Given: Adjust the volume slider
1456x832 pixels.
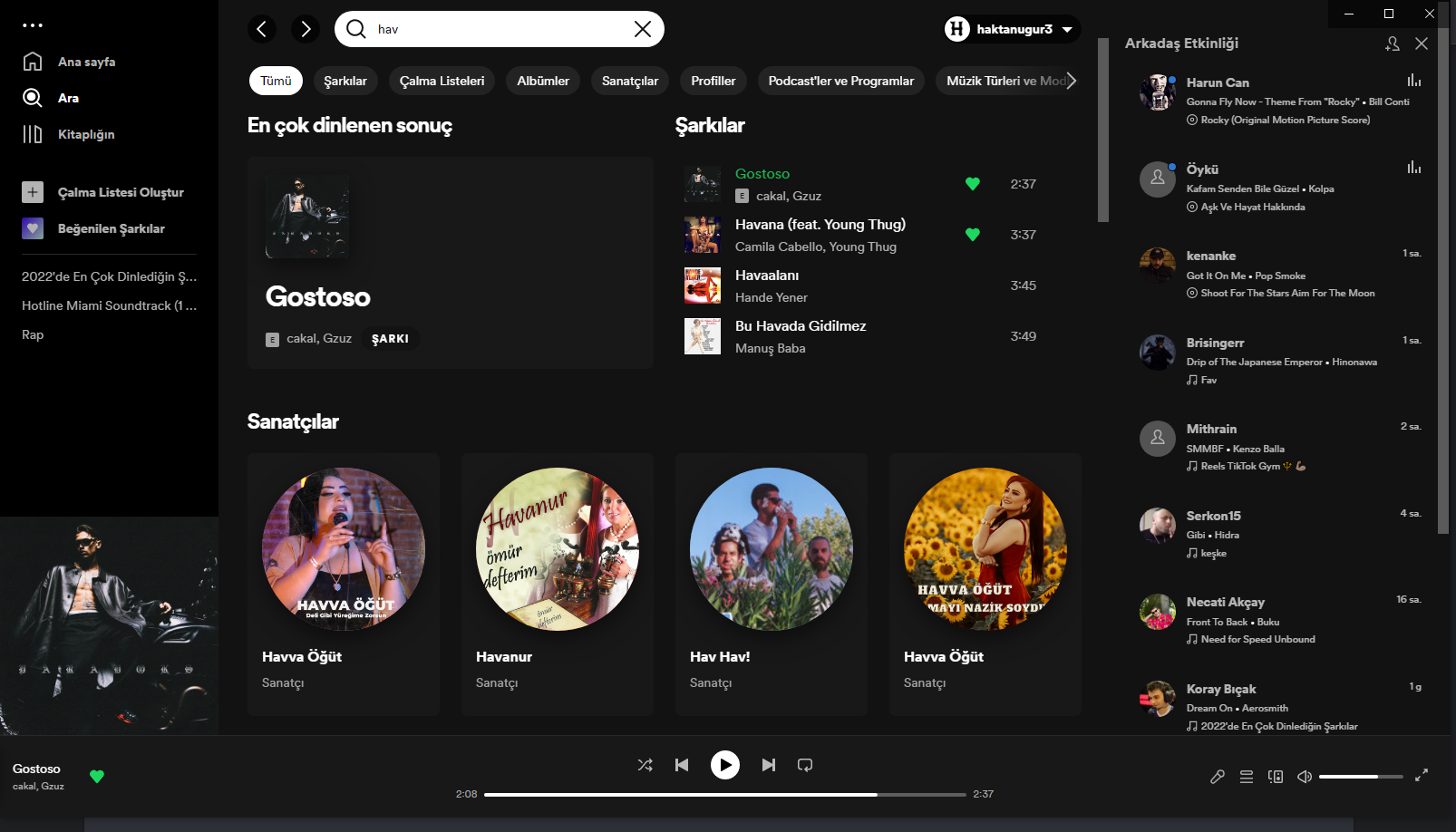Looking at the screenshot, I should [1361, 777].
